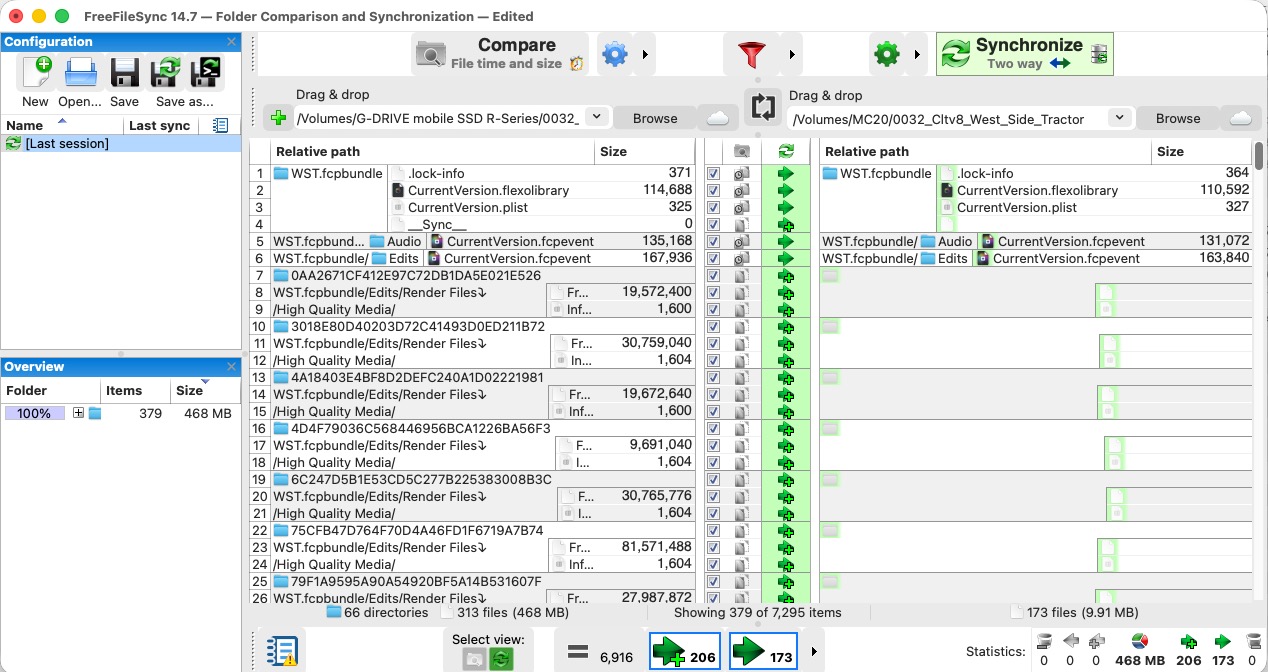Select folder 0AA2671CF412E97C72DB1DA5E021E526 row
This screenshot has width=1268, height=672.
pyautogui.click(x=483, y=275)
